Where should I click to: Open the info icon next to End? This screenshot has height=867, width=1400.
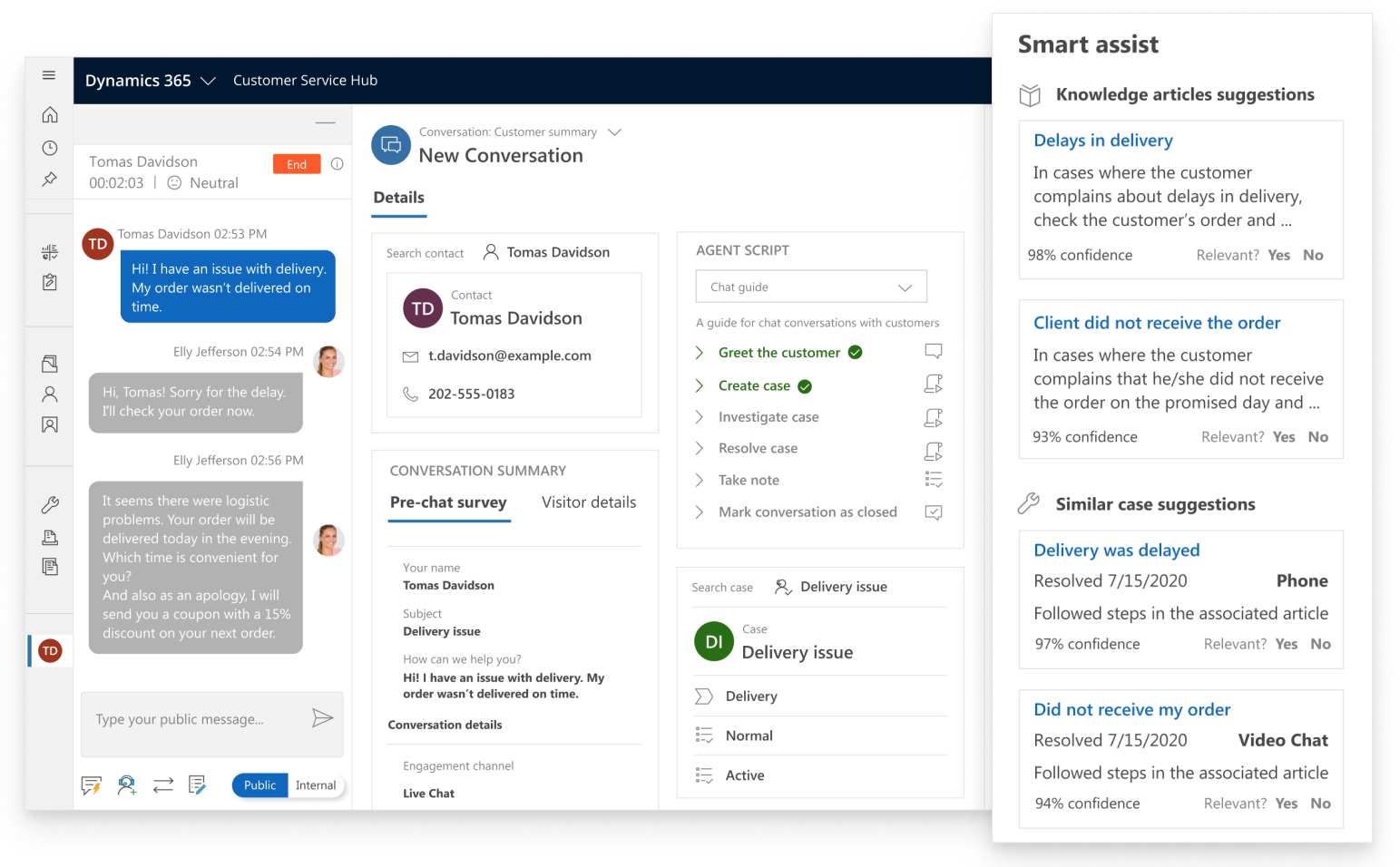[x=338, y=164]
